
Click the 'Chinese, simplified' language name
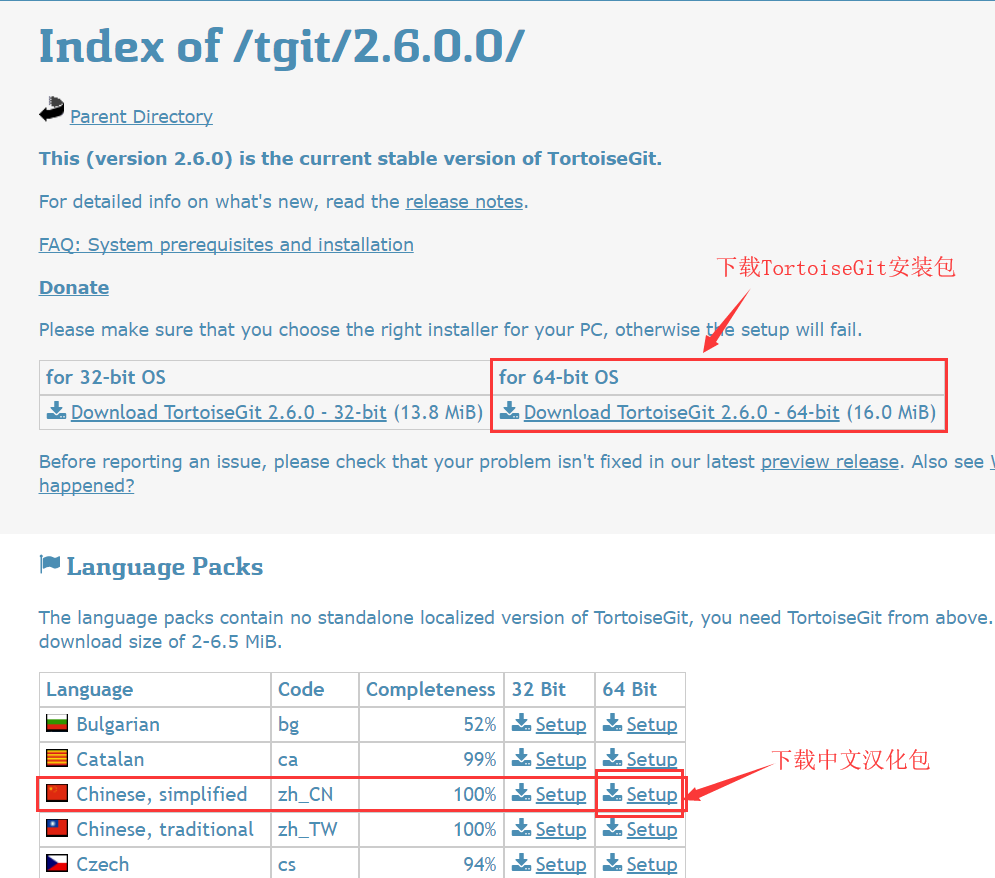162,794
